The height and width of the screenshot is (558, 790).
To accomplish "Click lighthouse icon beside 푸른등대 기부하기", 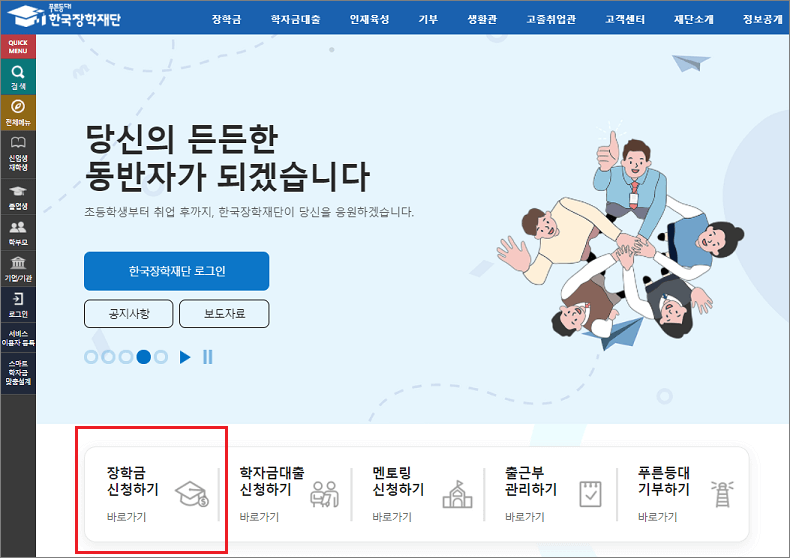I will click(x=722, y=494).
